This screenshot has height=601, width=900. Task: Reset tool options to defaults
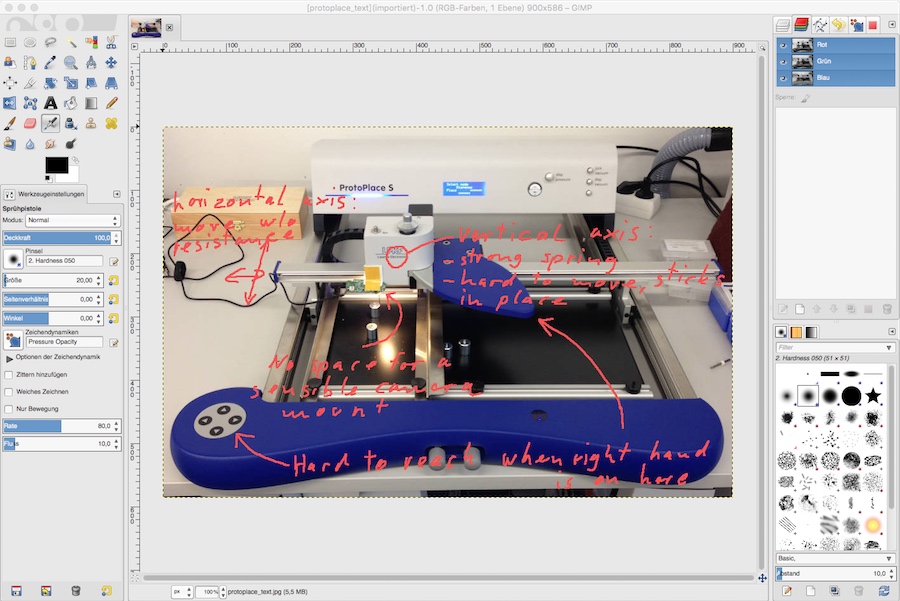coord(106,591)
